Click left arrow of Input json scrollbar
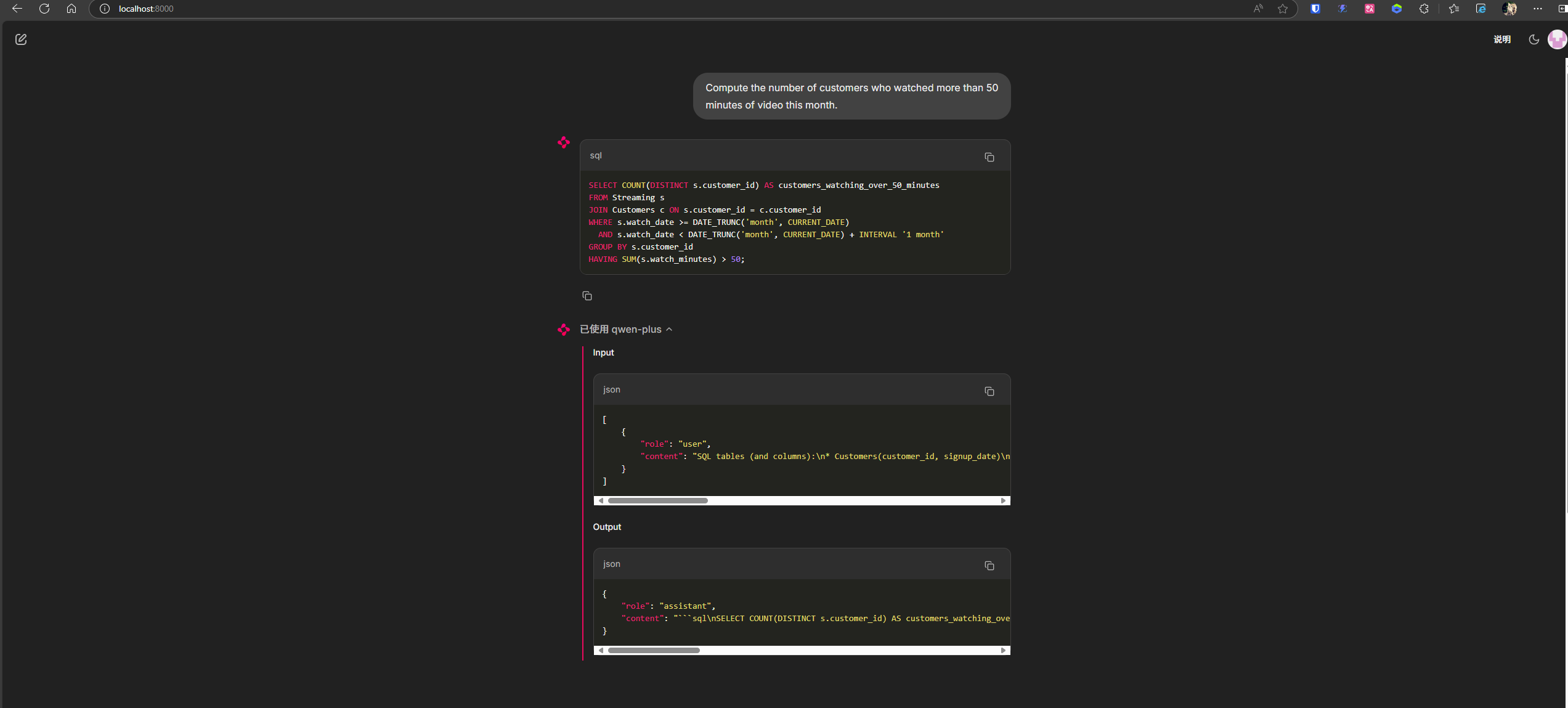This screenshot has height=708, width=1568. coord(601,500)
